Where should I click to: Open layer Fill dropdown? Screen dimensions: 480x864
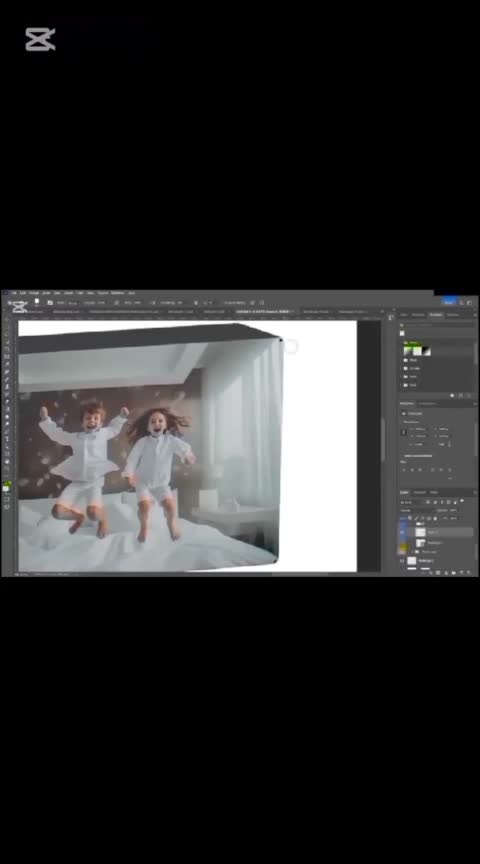point(456,519)
